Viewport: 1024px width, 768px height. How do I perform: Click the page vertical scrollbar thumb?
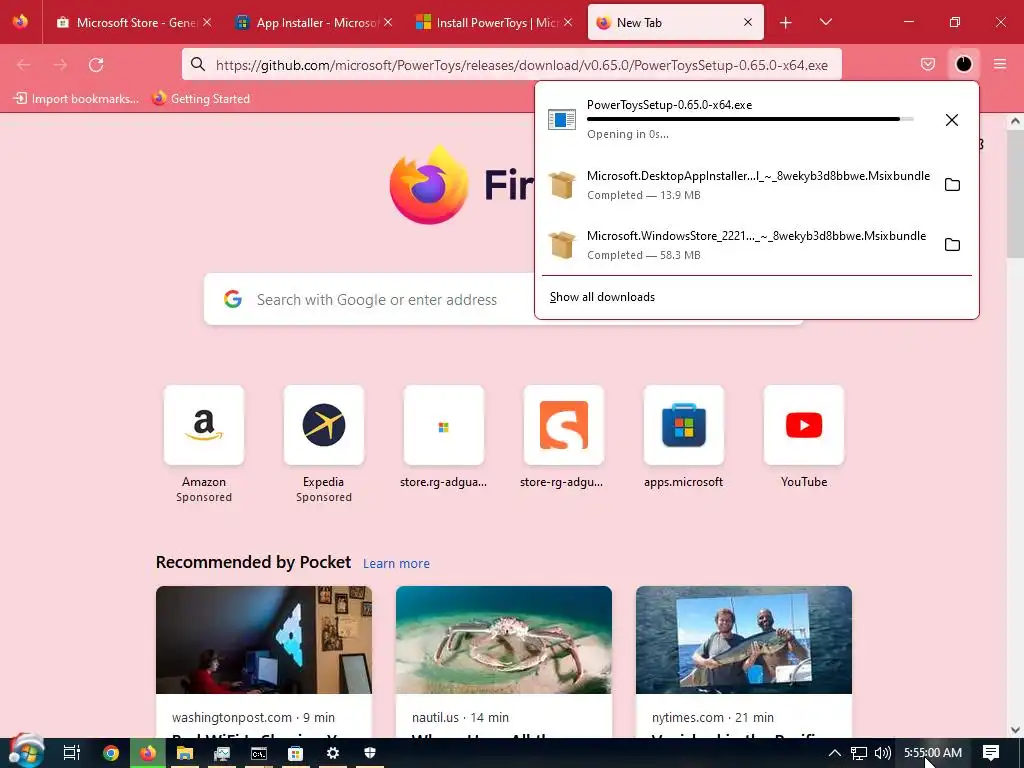(x=1016, y=193)
